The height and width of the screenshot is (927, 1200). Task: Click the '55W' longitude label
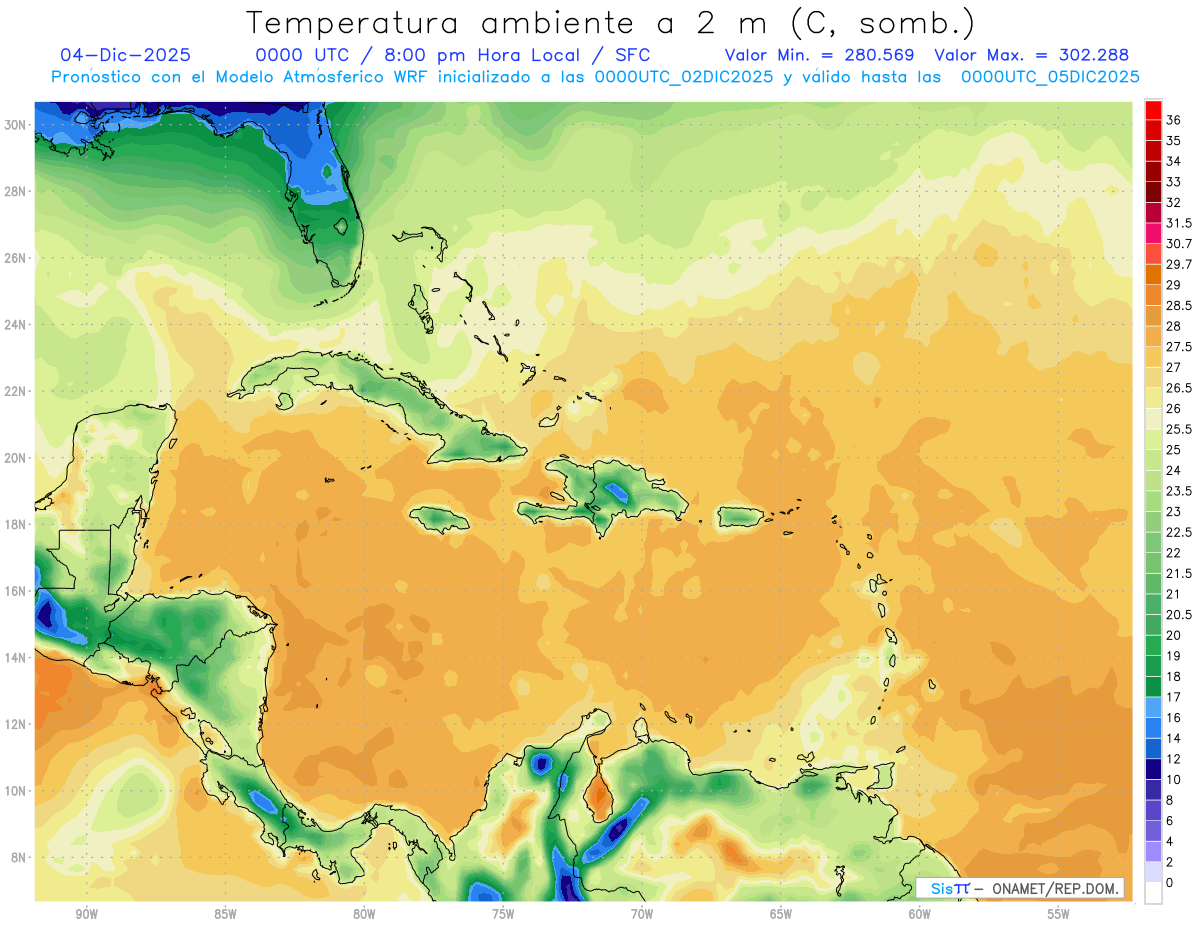tap(1059, 914)
